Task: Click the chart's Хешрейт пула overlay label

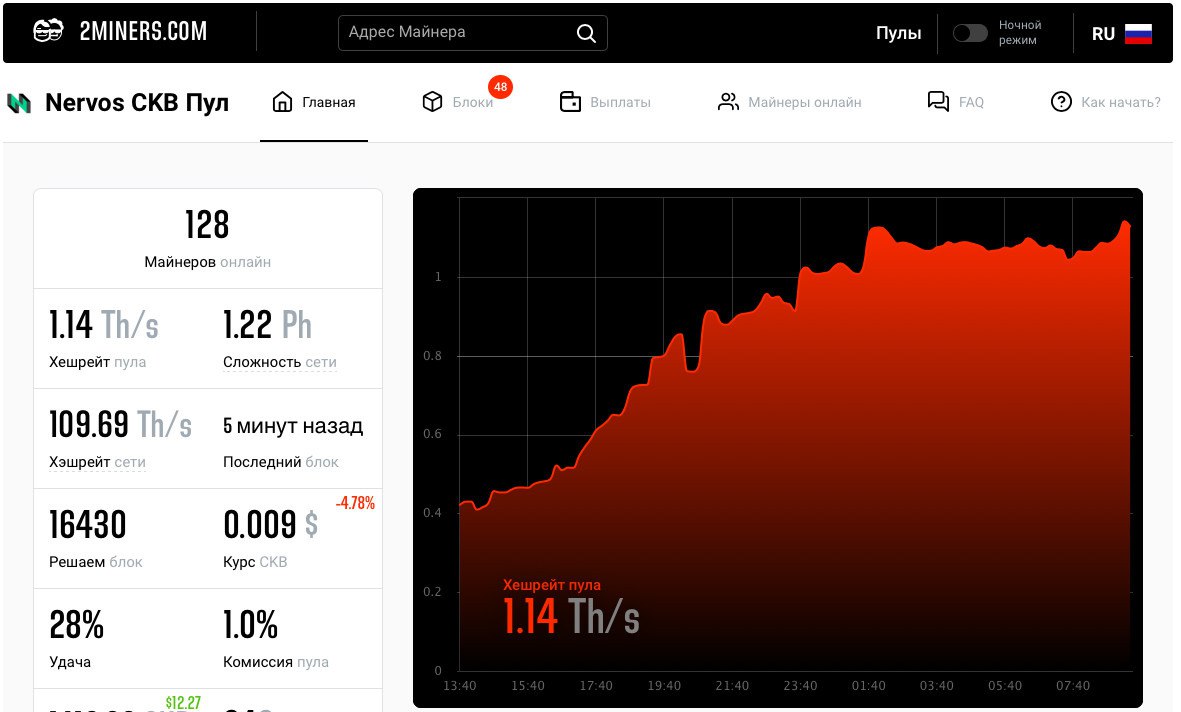Action: (x=552, y=585)
